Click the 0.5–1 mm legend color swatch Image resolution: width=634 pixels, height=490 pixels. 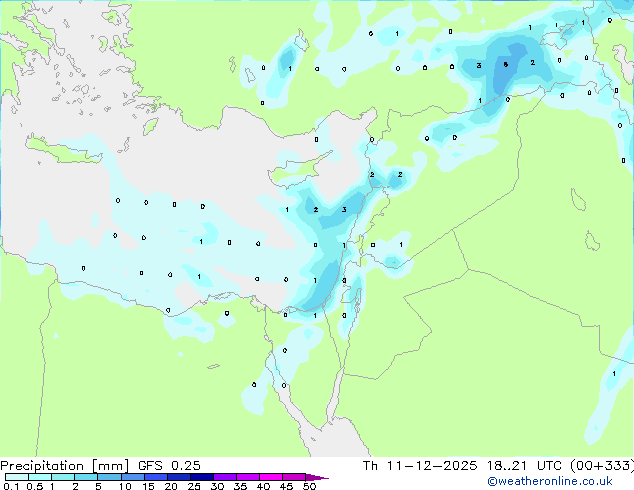pyautogui.click(x=40, y=477)
